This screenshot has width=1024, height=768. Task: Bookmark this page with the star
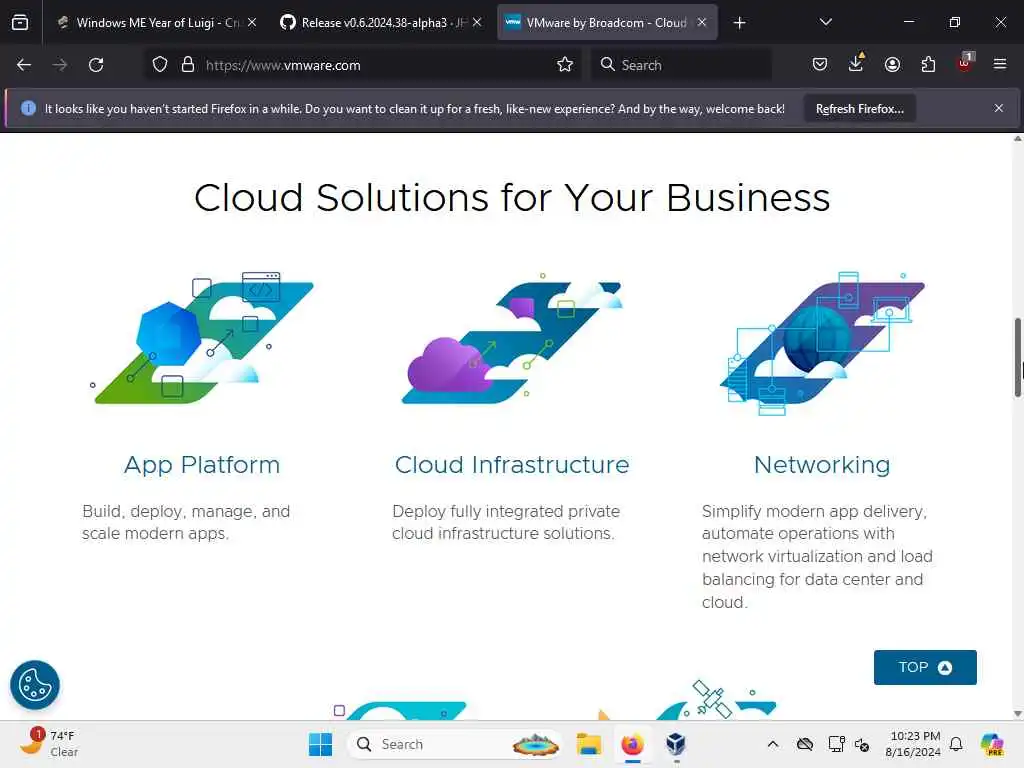coord(565,65)
